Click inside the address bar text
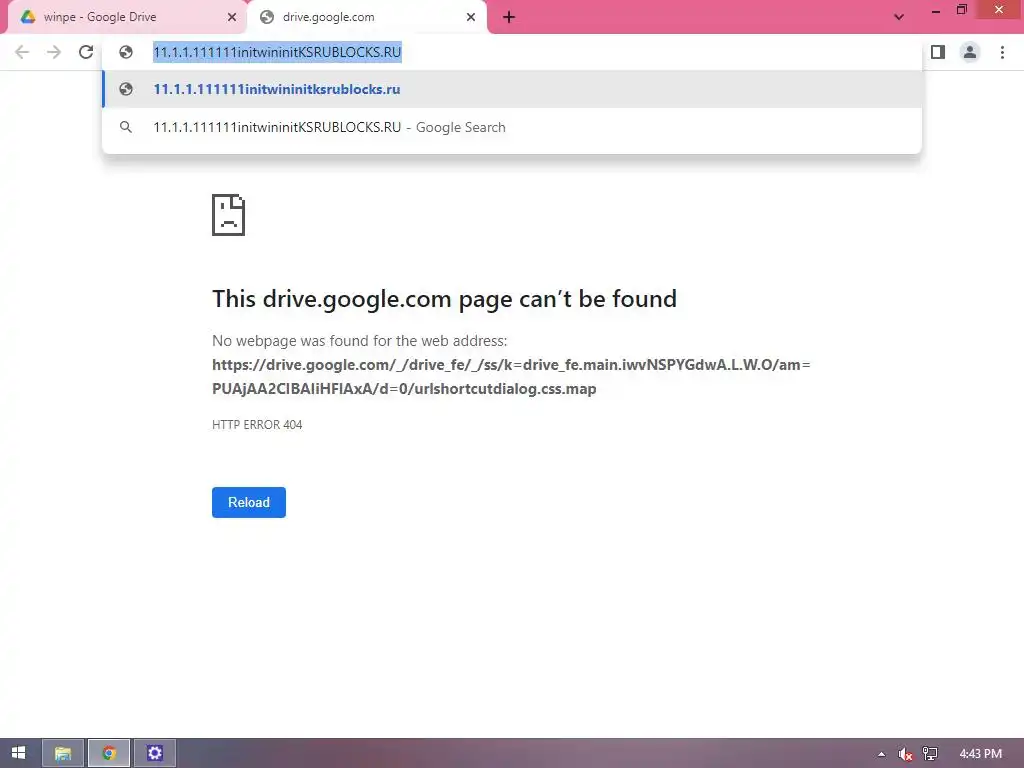 pos(277,52)
